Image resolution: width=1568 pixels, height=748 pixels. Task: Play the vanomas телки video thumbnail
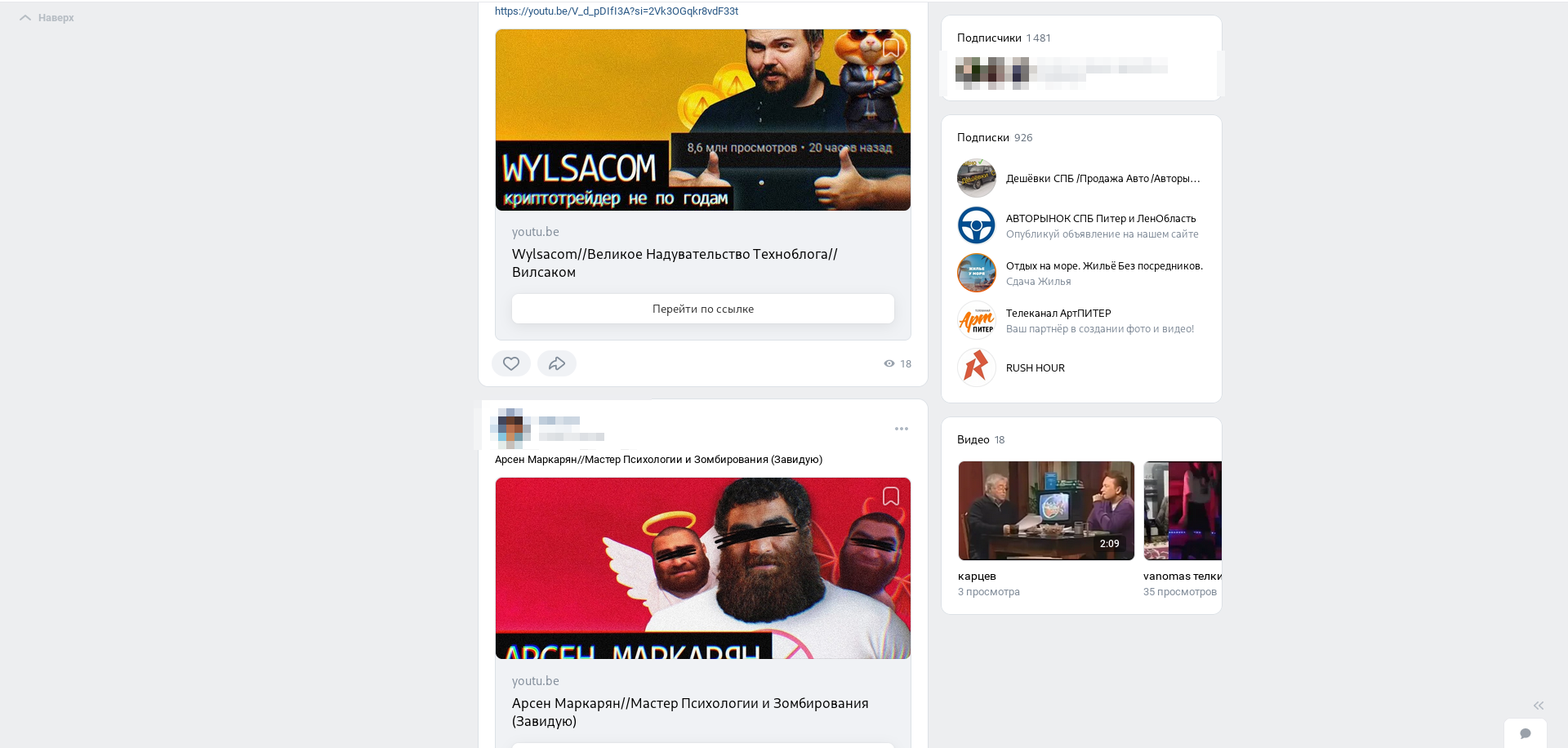[x=1183, y=510]
